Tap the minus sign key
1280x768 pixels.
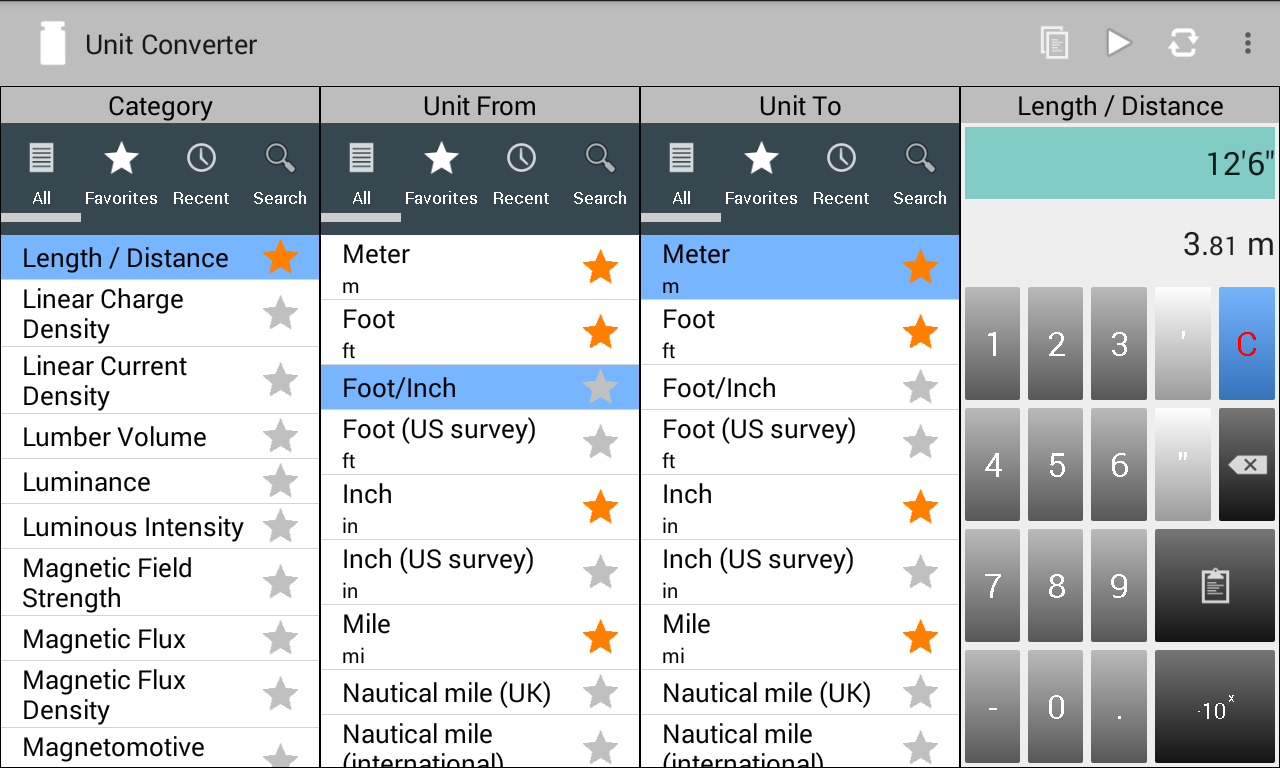[993, 707]
